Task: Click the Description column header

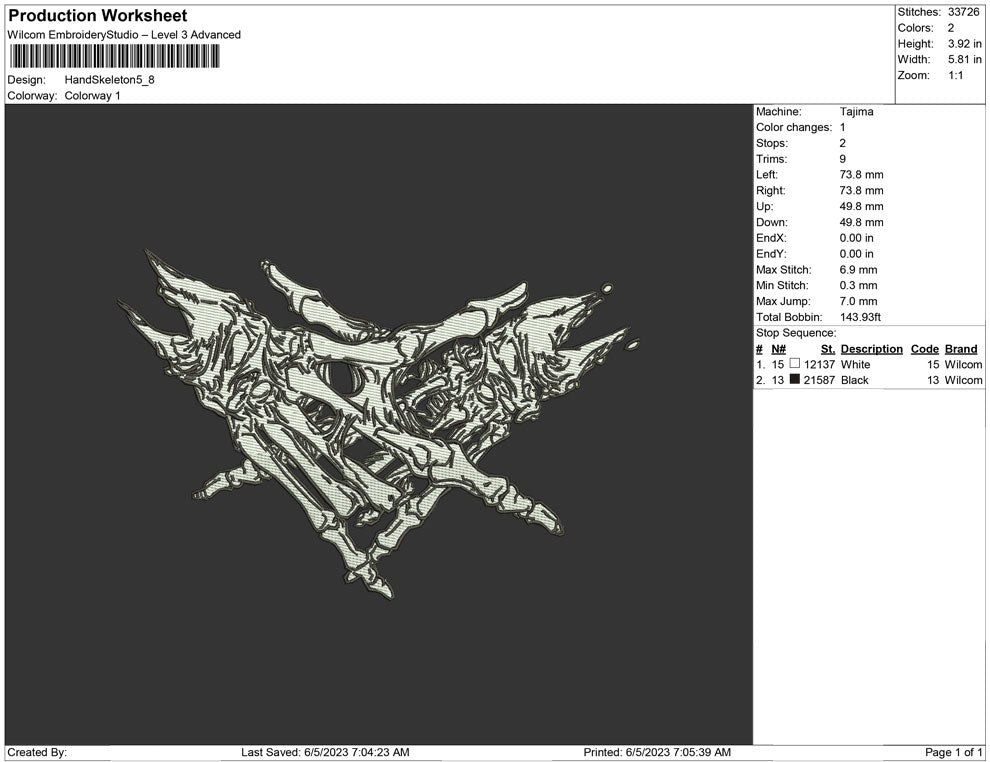Action: point(871,349)
